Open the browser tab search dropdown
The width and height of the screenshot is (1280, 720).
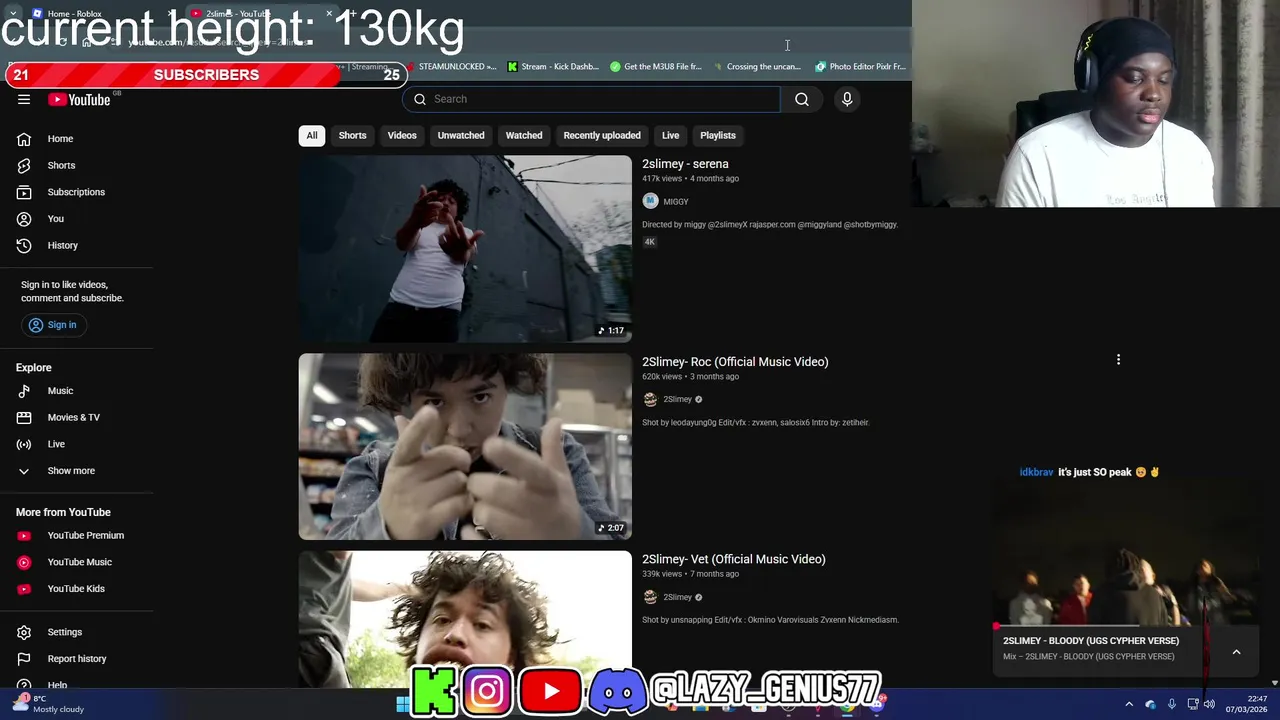(x=12, y=13)
